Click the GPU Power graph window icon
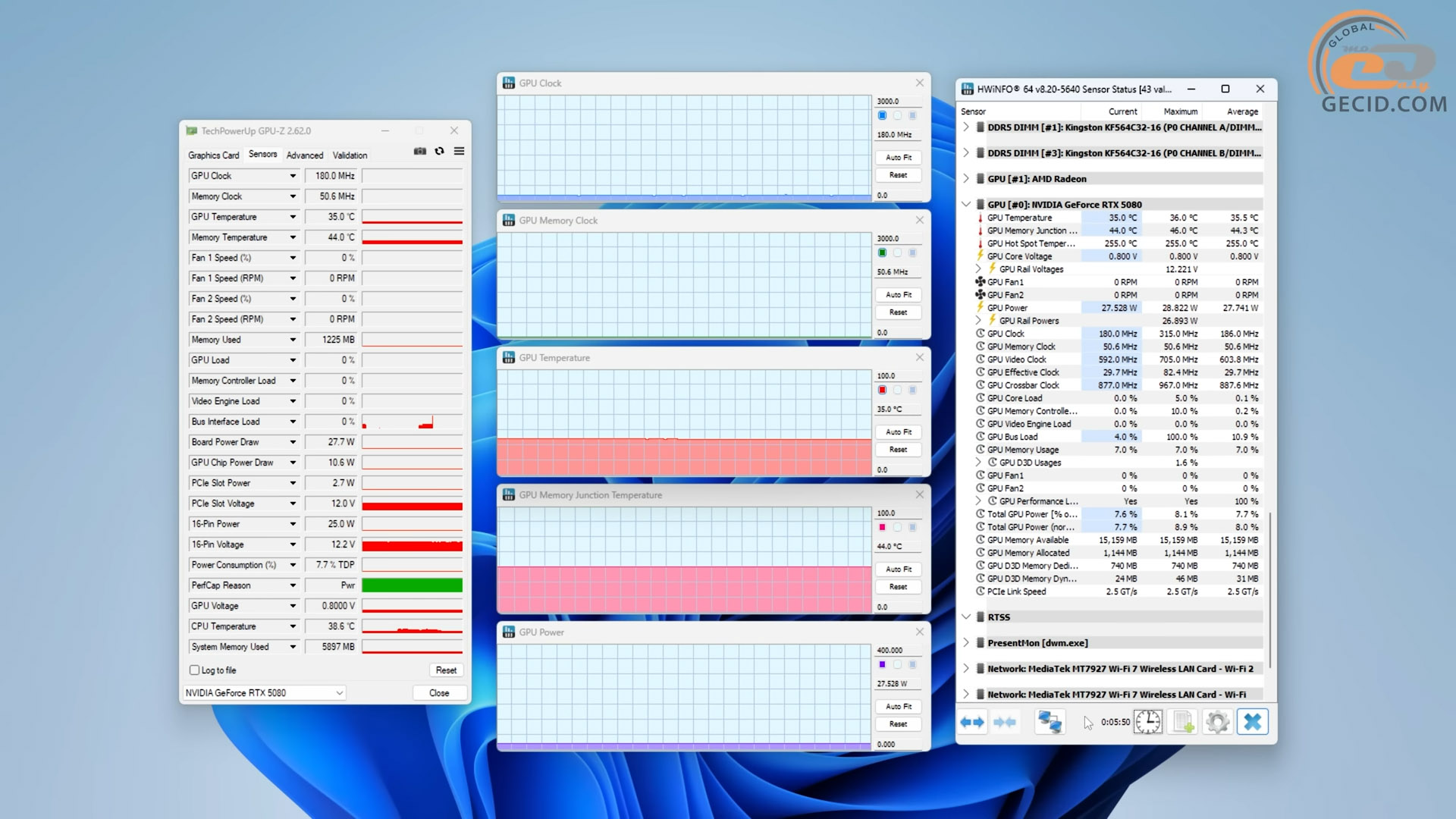Screen dimensions: 1456x819 point(509,632)
